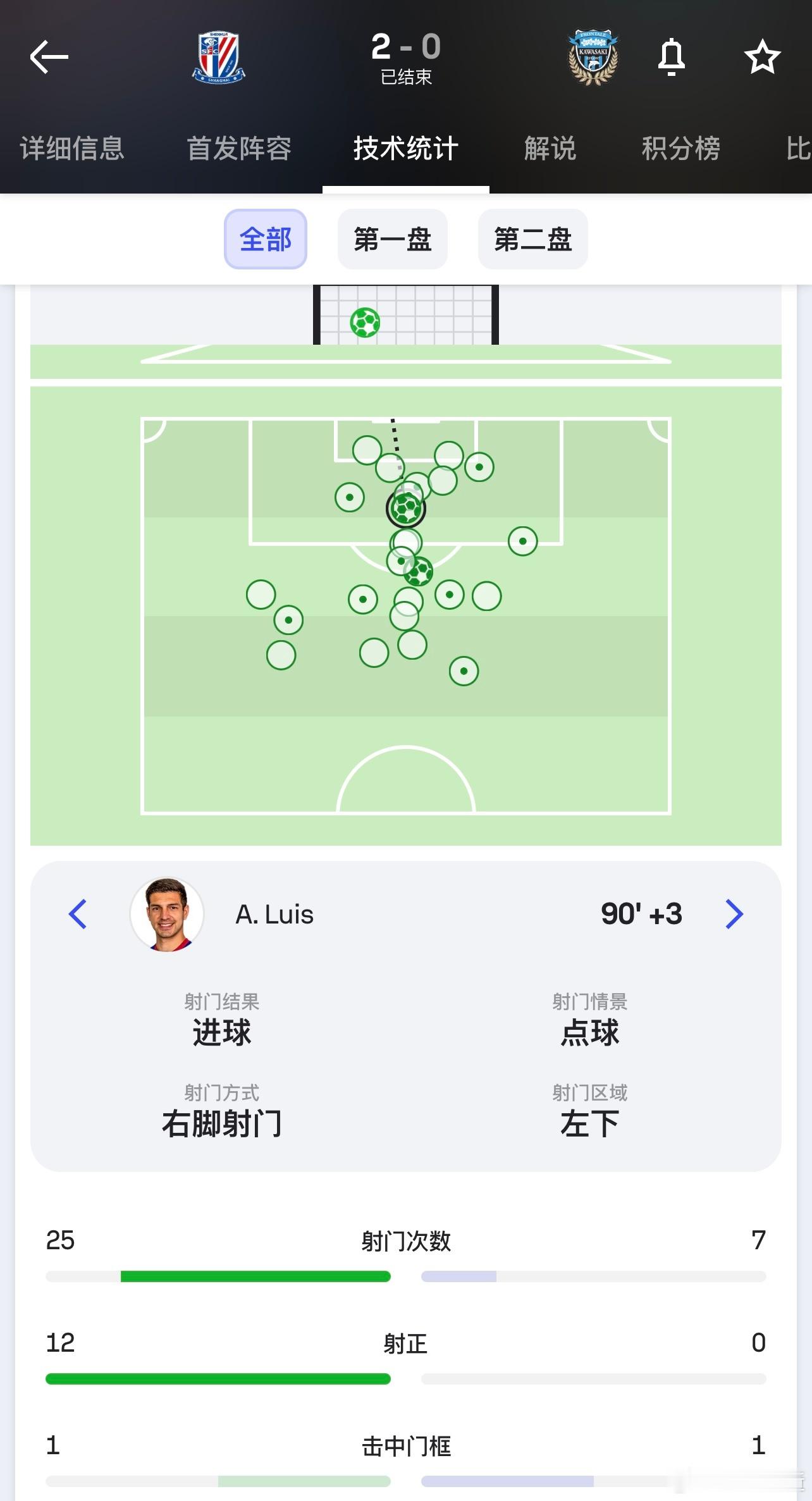Viewport: 812px width, 1501px height.
Task: Tap the A. Luis player name
Action: click(274, 915)
